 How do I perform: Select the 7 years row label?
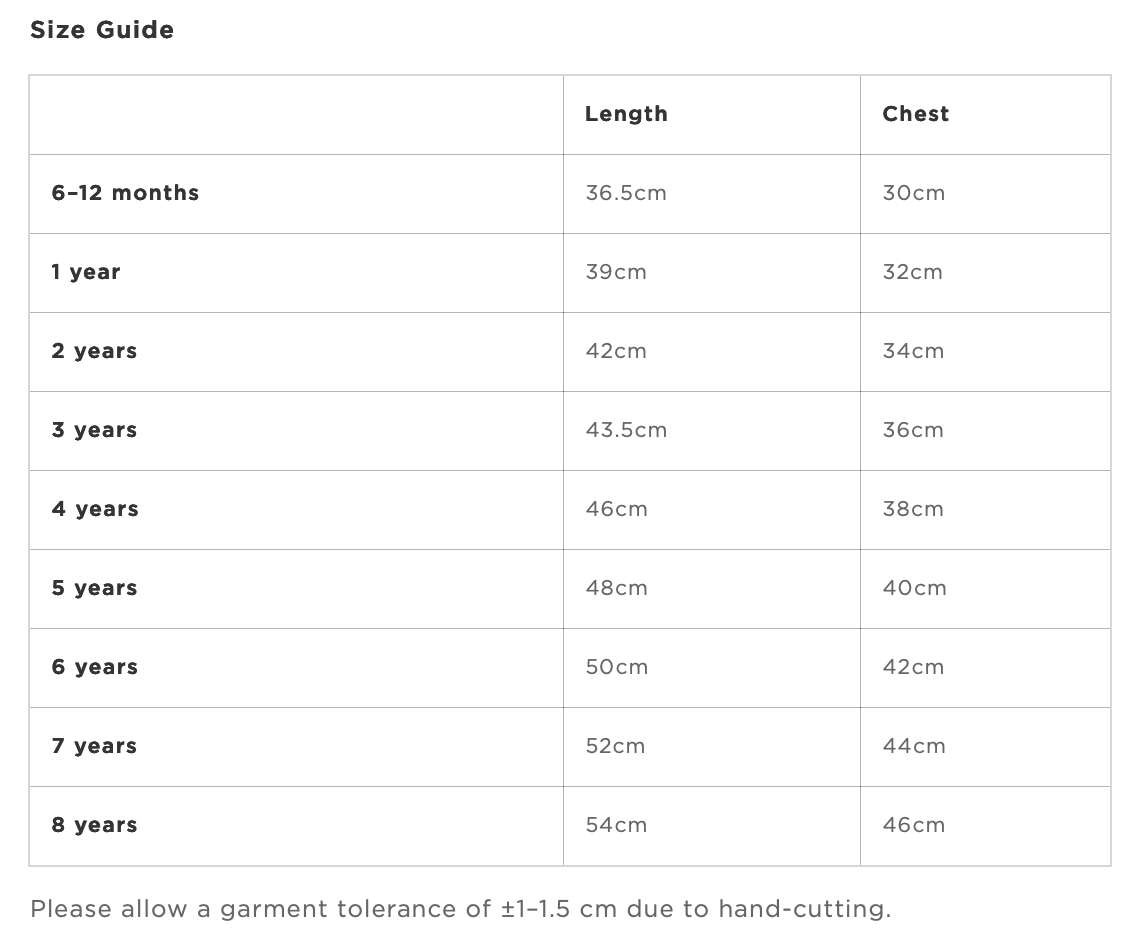click(x=94, y=746)
